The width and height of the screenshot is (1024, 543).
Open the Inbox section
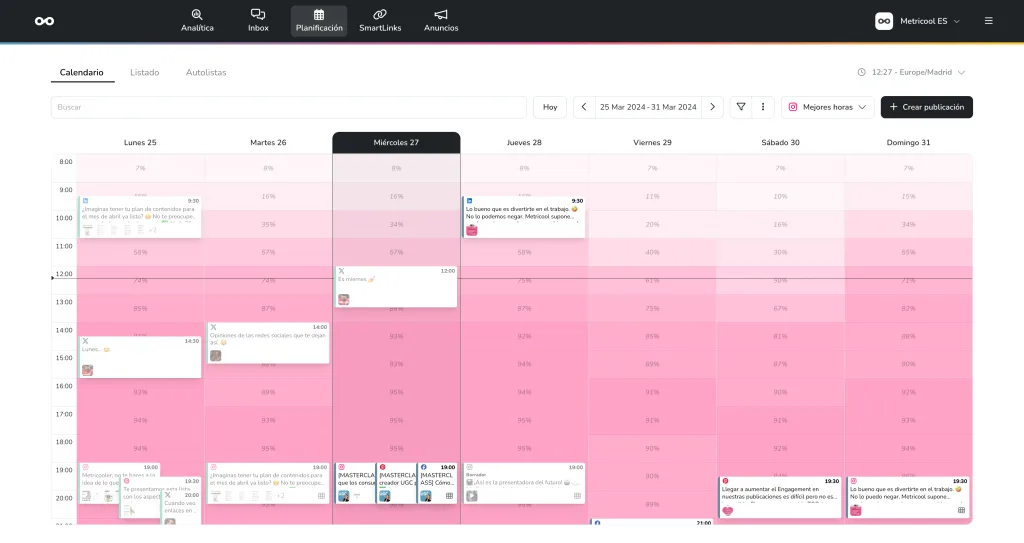pos(258,21)
